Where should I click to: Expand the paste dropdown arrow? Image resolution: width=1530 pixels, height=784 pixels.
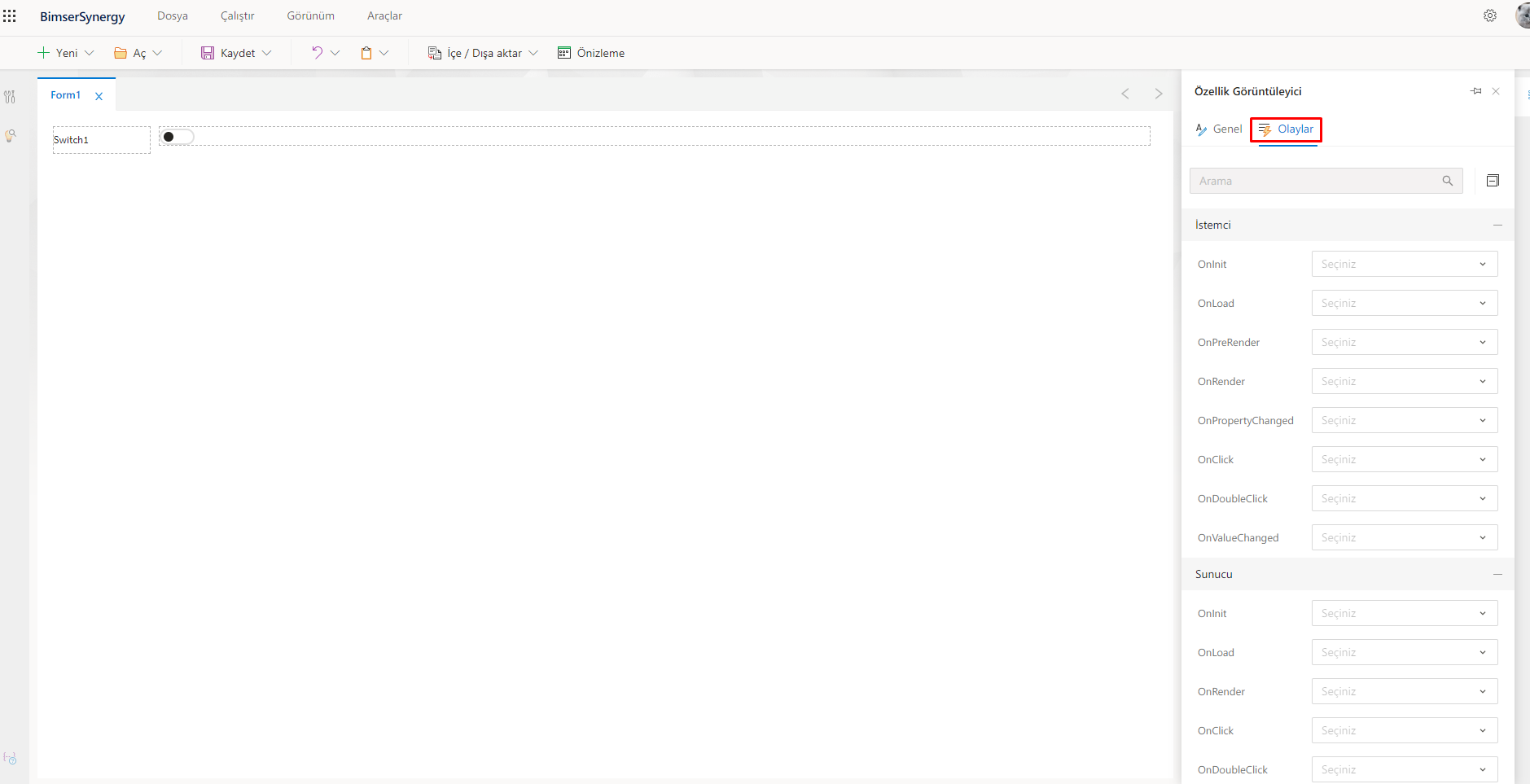pos(384,53)
